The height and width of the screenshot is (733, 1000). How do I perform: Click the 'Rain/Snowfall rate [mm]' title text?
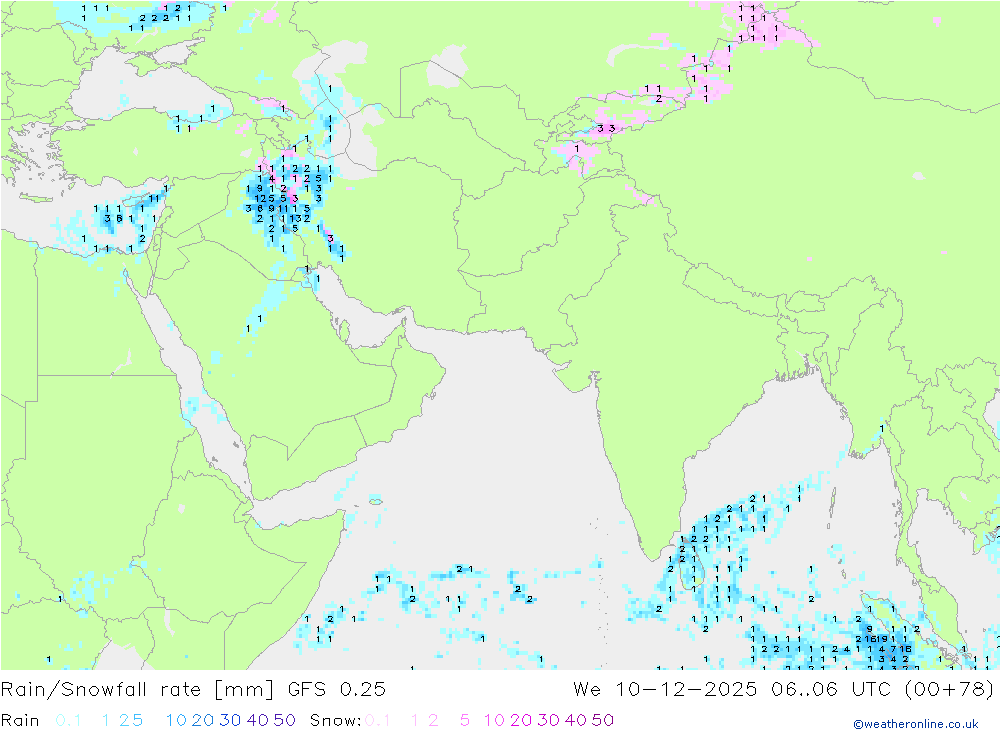pyautogui.click(x=138, y=690)
